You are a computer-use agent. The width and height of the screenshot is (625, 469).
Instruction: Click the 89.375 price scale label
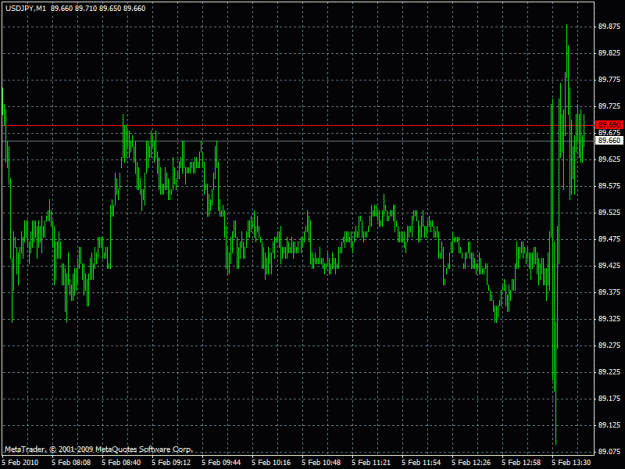609,292
